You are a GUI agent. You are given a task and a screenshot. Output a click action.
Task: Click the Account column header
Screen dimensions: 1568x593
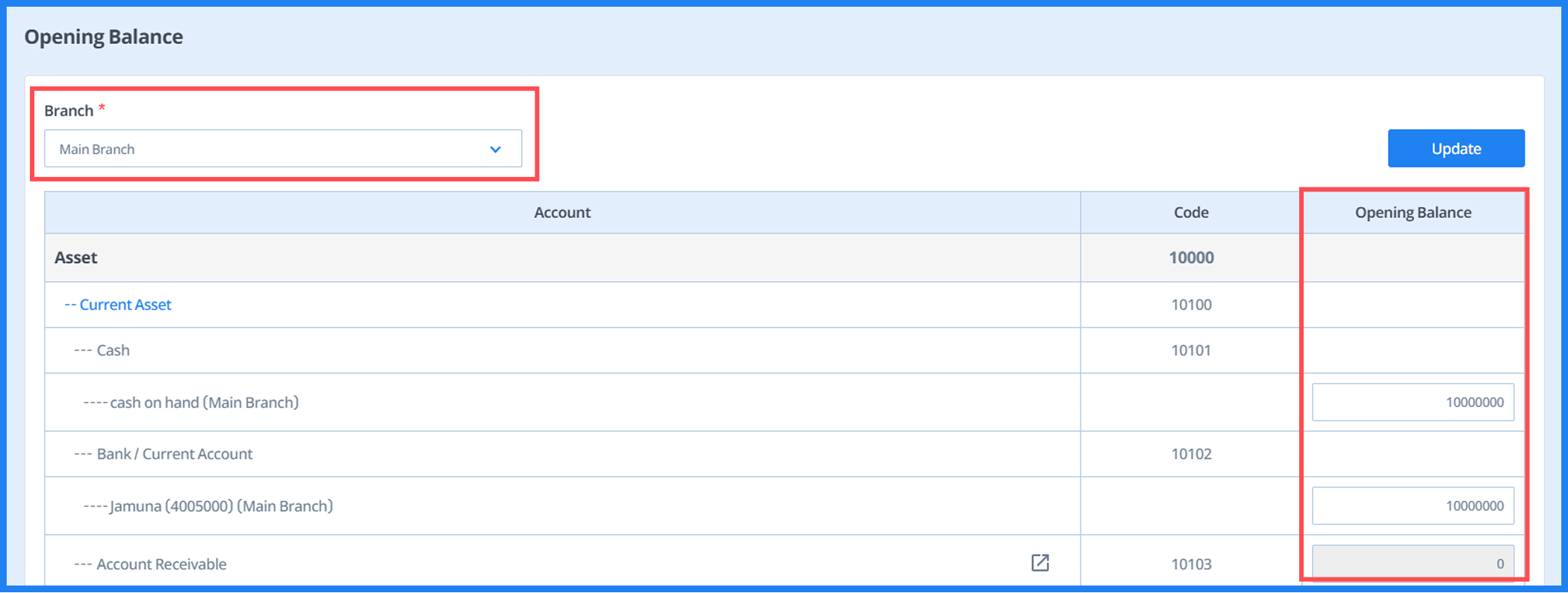[x=561, y=213]
